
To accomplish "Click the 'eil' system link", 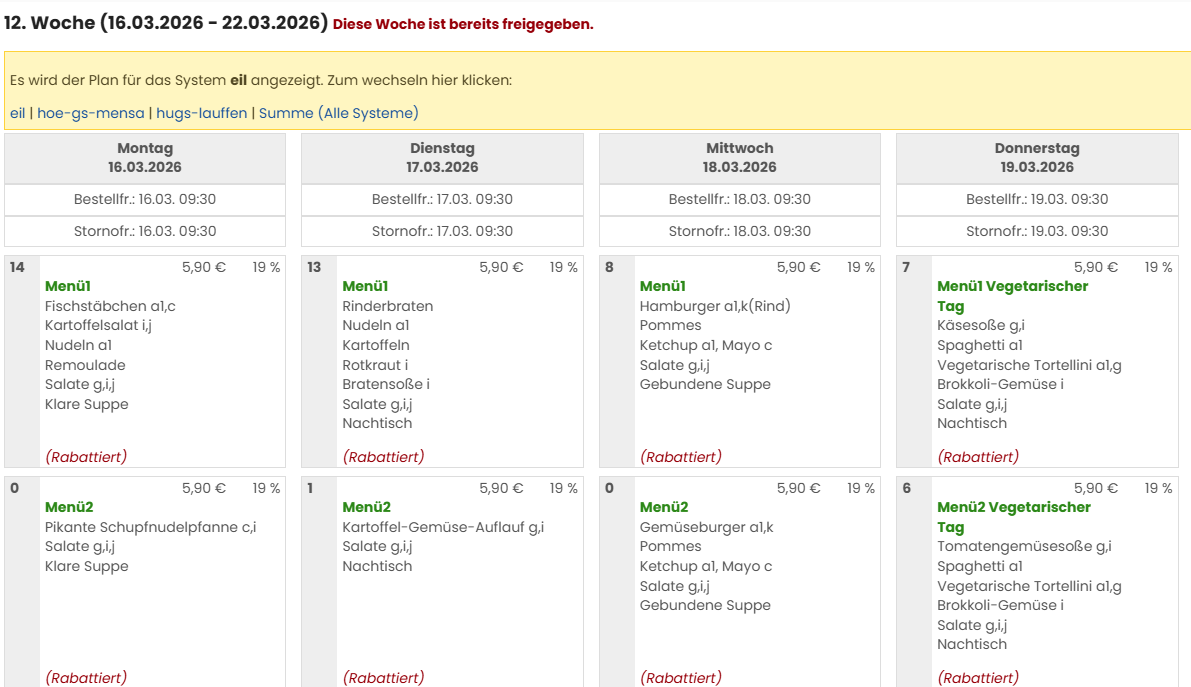I will pos(17,113).
